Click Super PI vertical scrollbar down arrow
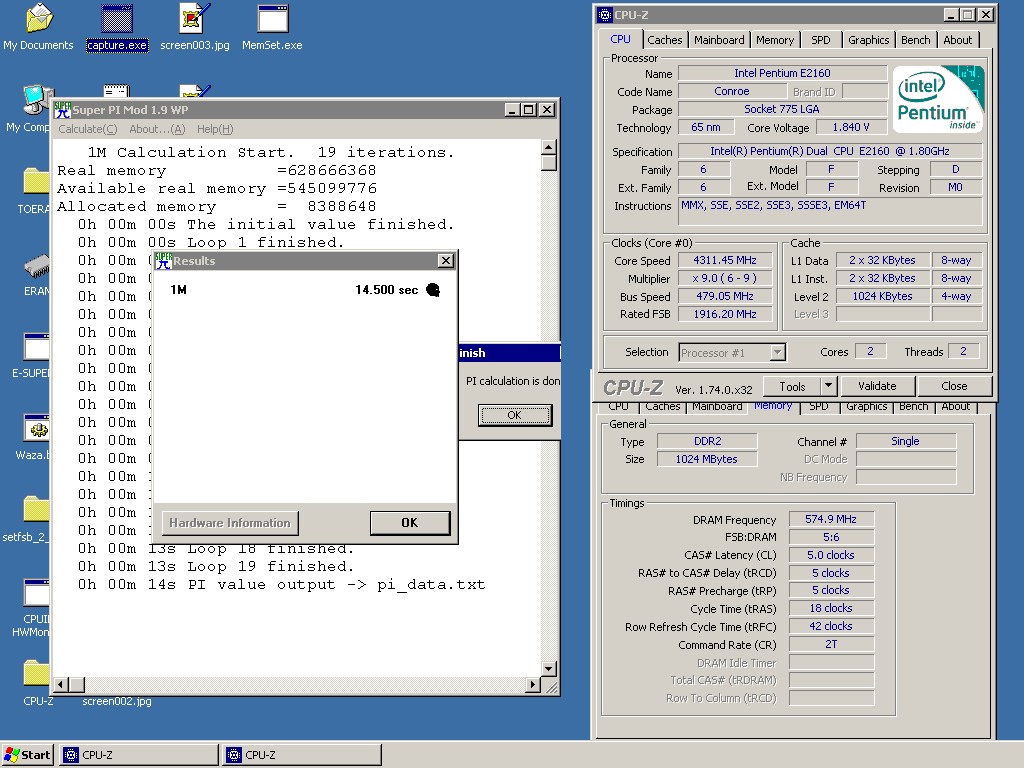1024x768 pixels. (549, 669)
